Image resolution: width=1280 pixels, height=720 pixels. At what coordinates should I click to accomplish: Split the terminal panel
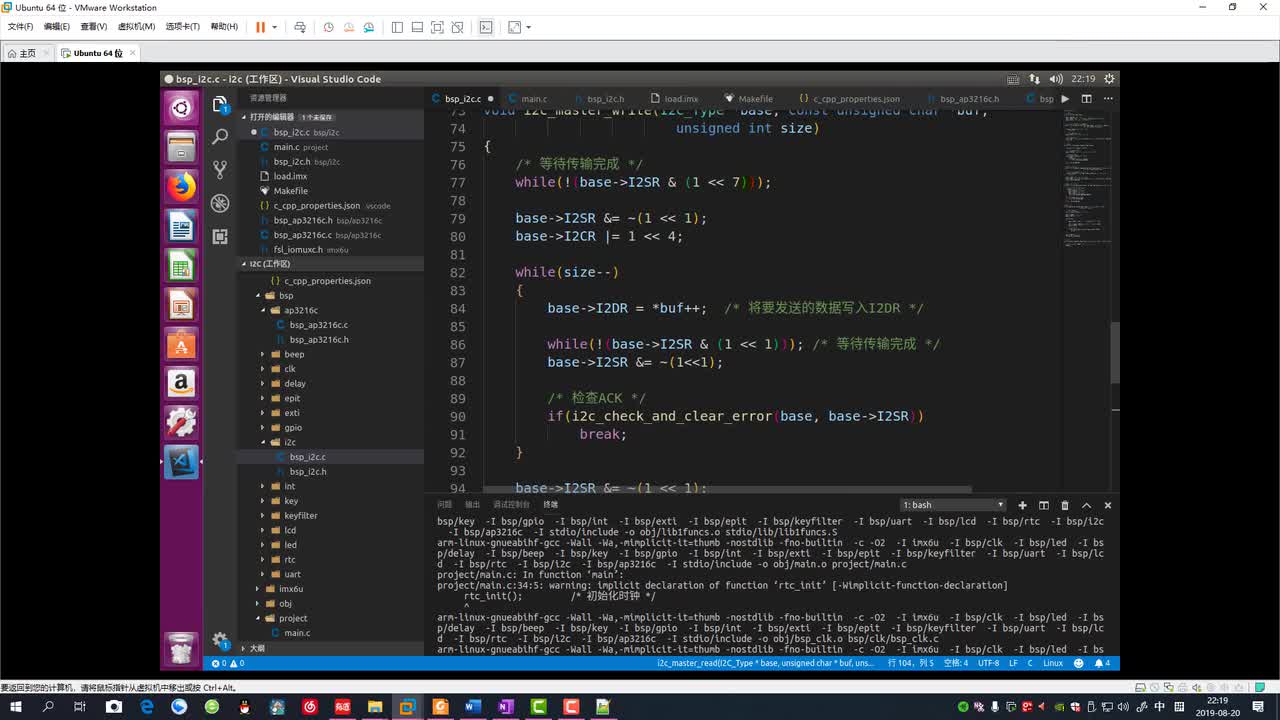[x=1043, y=505]
